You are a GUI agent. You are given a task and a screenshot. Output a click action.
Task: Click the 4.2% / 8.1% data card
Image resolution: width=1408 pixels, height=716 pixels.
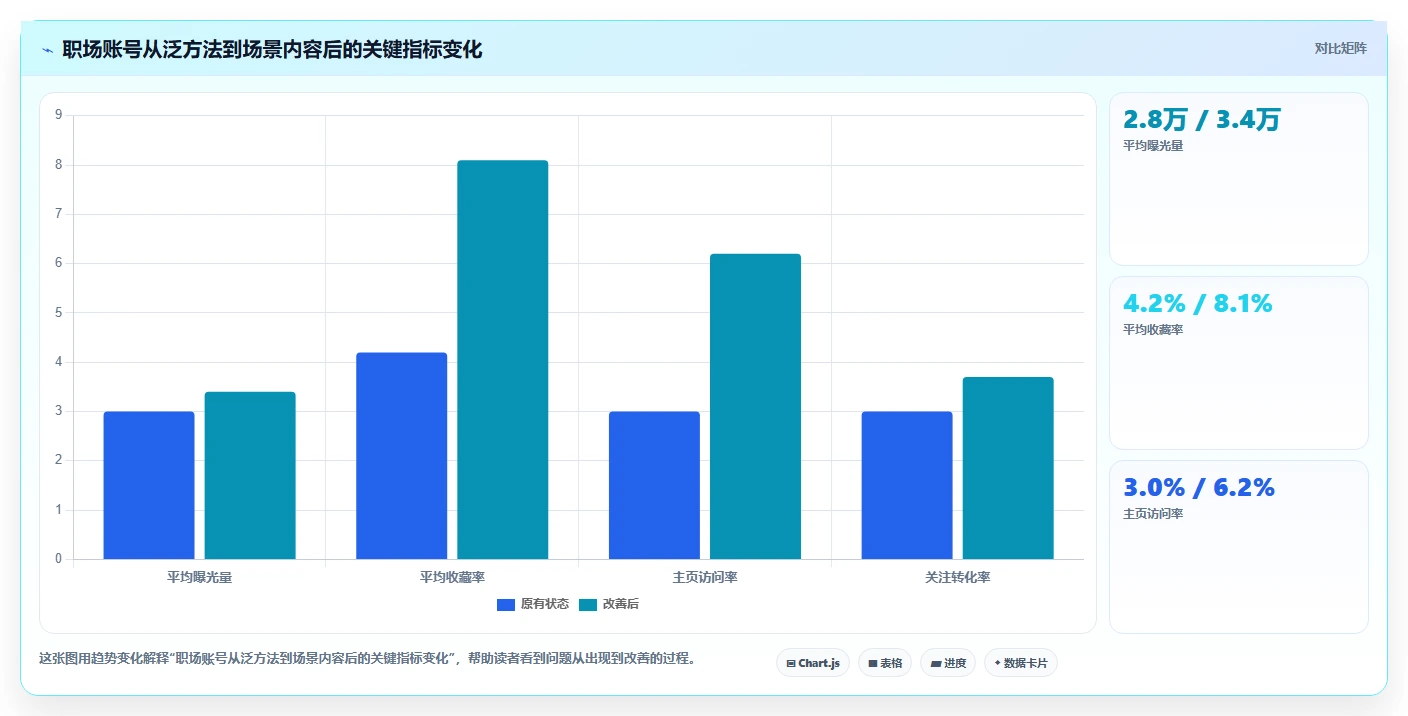1239,363
